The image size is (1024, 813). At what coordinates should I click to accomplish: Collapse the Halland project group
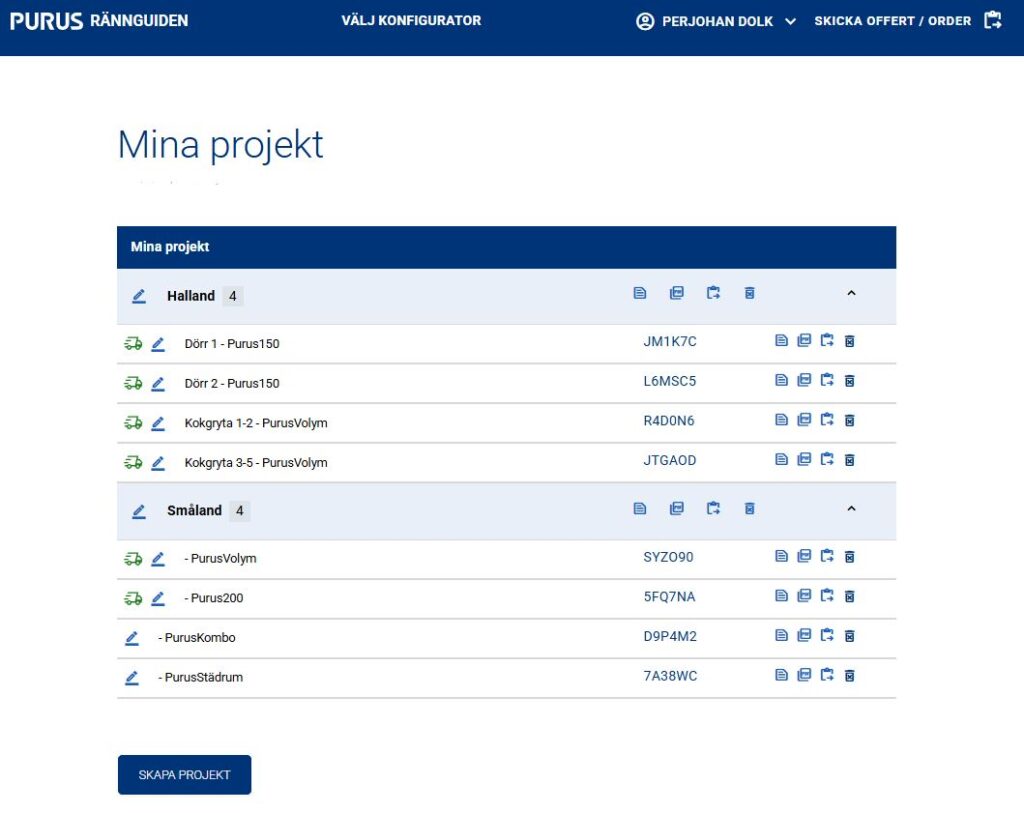click(851, 293)
